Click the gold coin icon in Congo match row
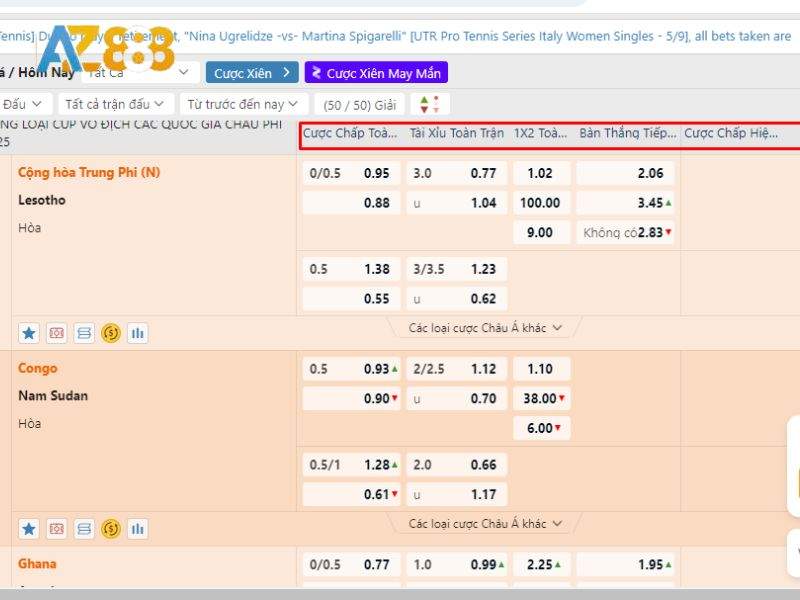 pyautogui.click(x=111, y=529)
